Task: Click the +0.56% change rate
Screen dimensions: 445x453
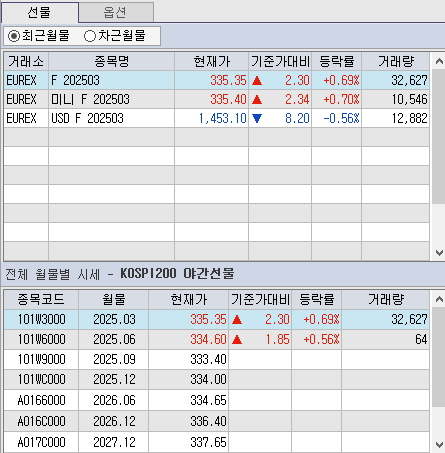Action: pyautogui.click(x=321, y=339)
